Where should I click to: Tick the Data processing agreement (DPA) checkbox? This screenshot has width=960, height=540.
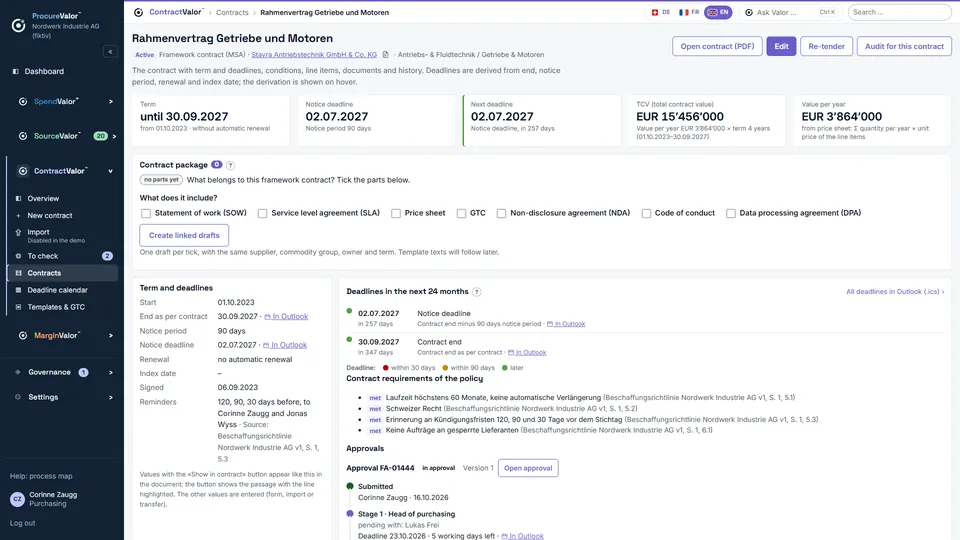(x=730, y=213)
